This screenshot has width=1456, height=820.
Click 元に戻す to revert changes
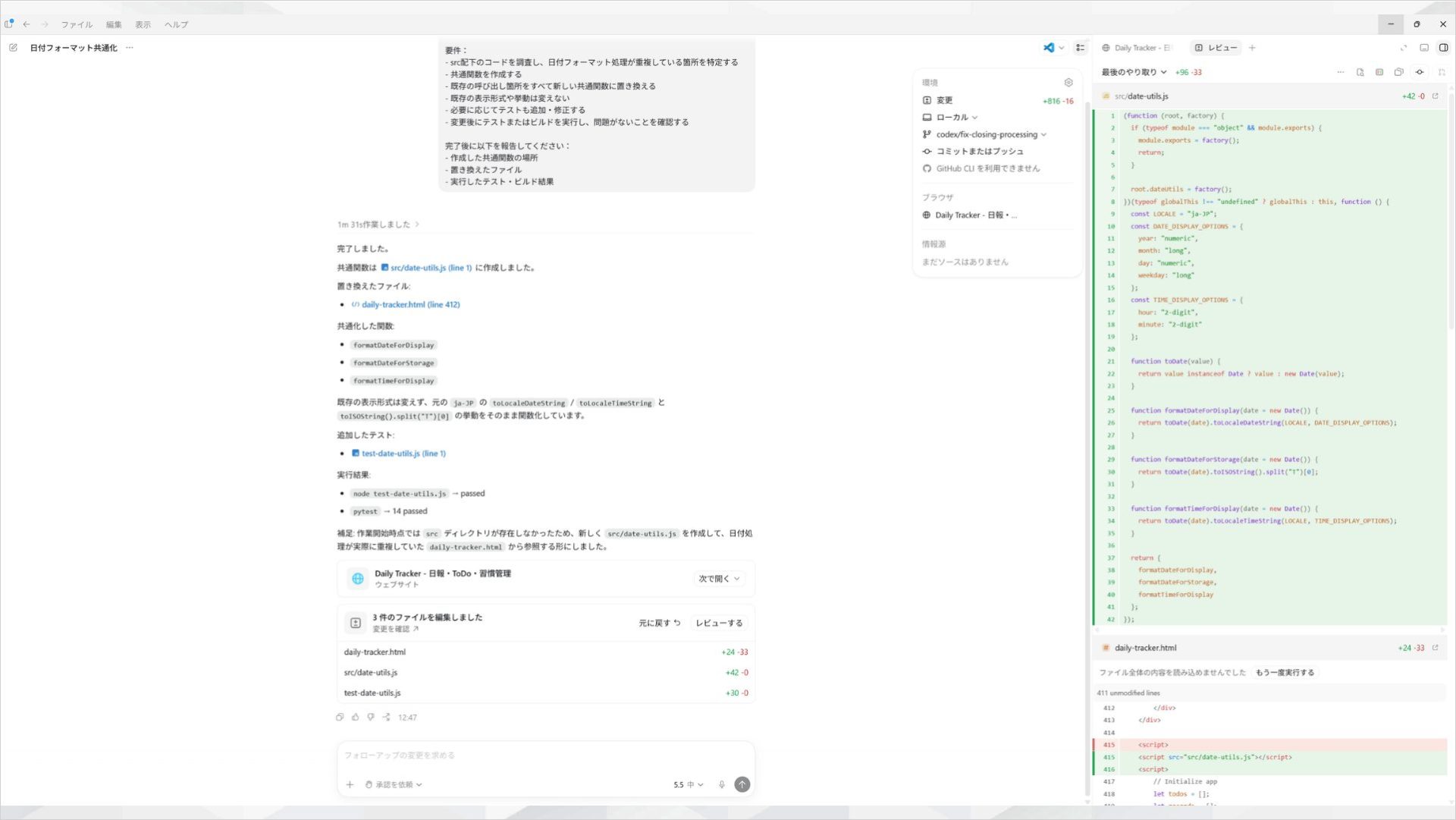coord(660,624)
